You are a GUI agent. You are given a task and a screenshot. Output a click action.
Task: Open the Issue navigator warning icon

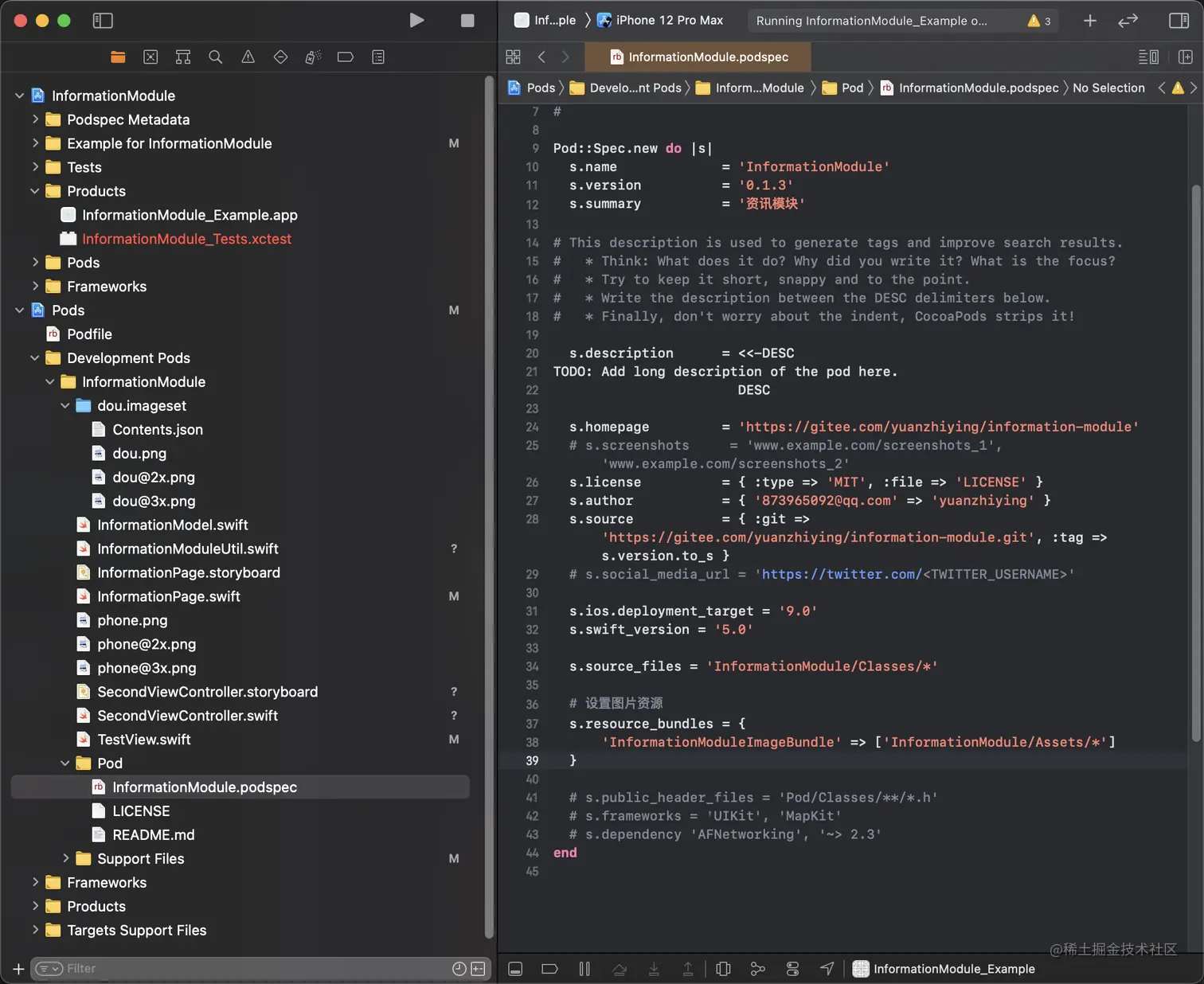pos(248,57)
